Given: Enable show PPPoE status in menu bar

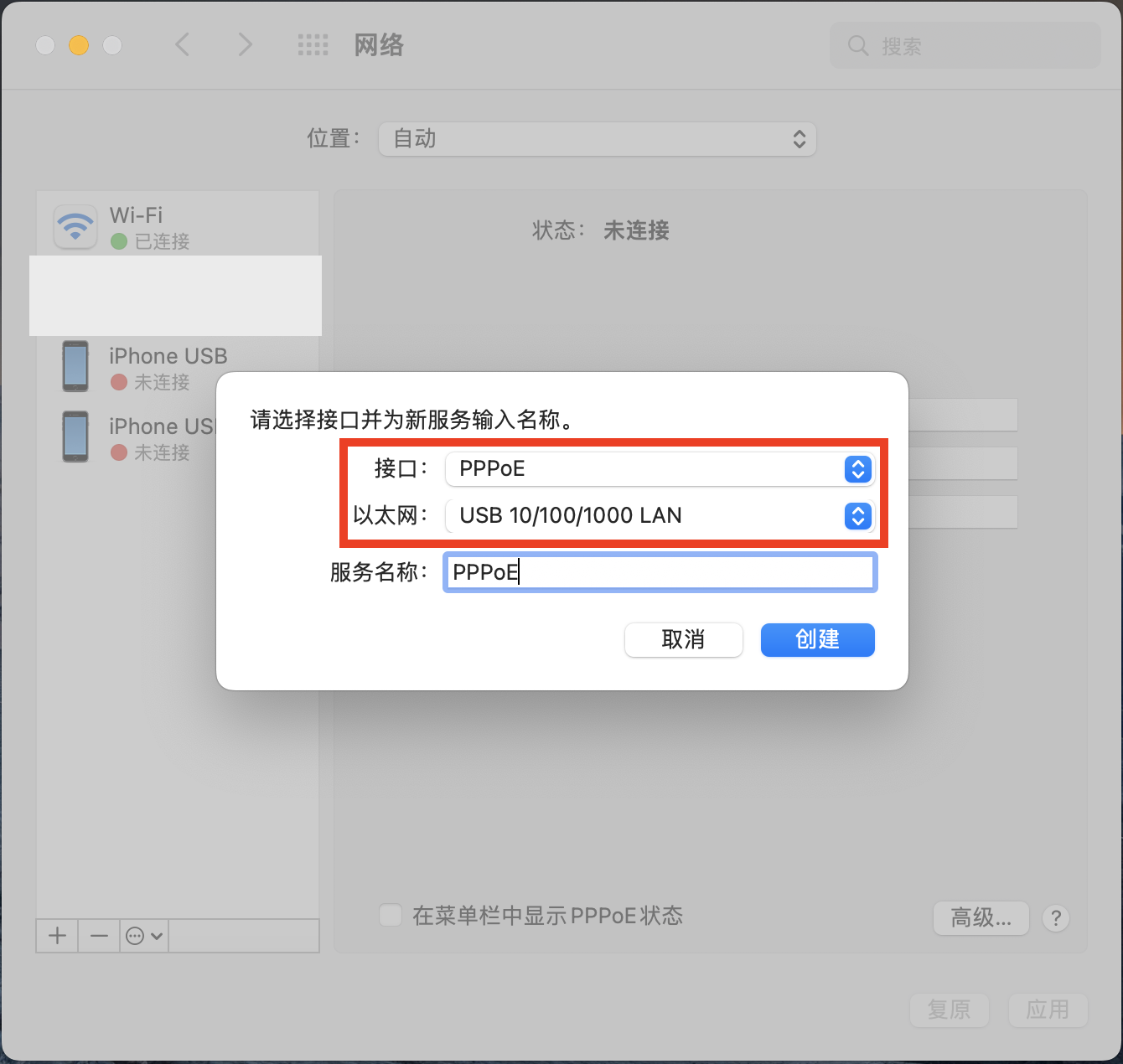Looking at the screenshot, I should [x=391, y=915].
